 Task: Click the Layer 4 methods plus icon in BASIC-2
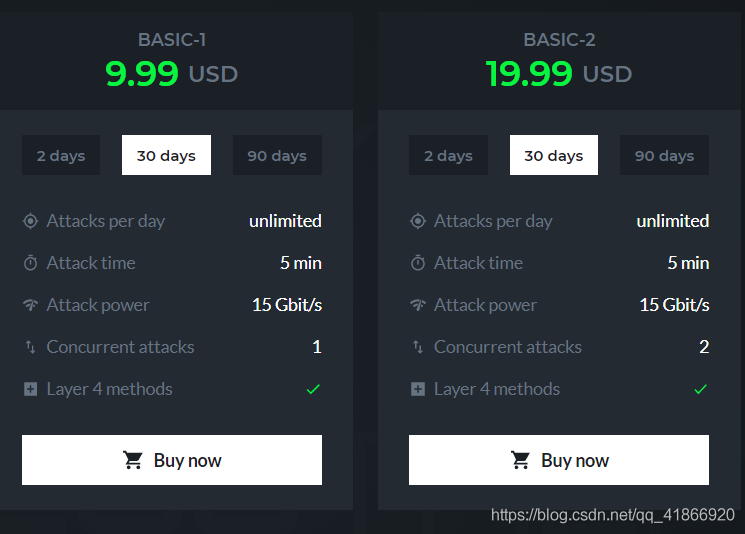point(418,390)
